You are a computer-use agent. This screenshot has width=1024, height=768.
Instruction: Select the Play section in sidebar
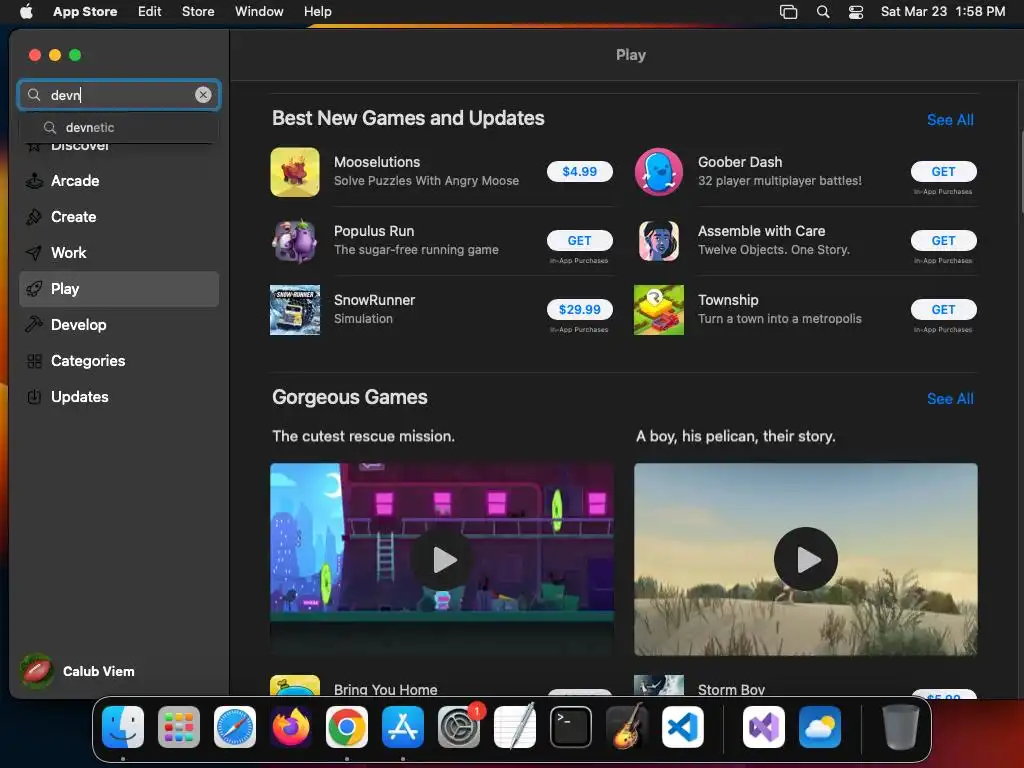[119, 289]
